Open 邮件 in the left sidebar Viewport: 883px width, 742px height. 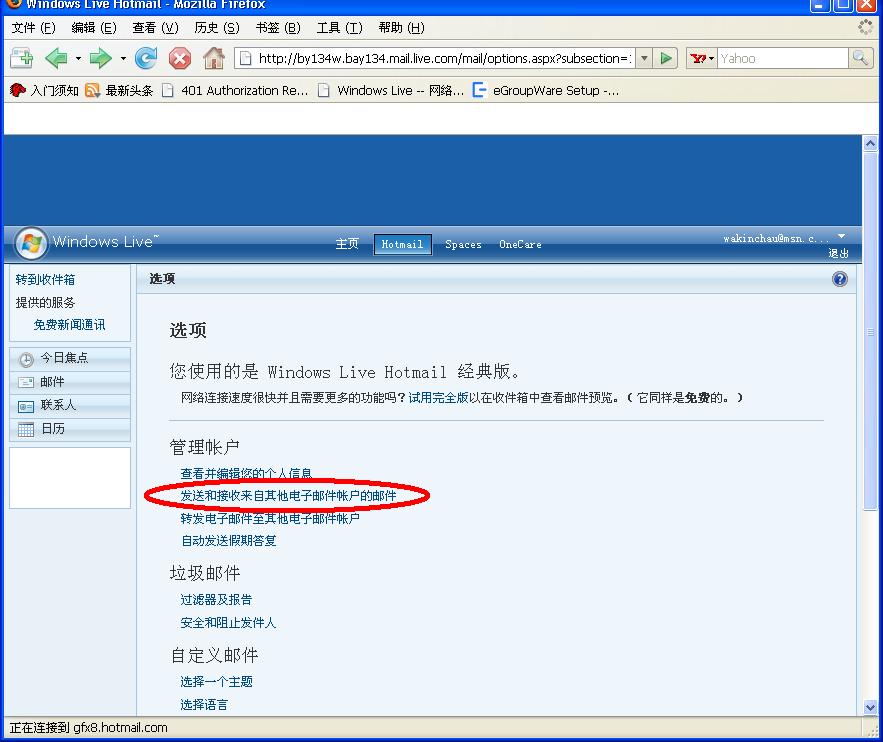click(x=70, y=382)
